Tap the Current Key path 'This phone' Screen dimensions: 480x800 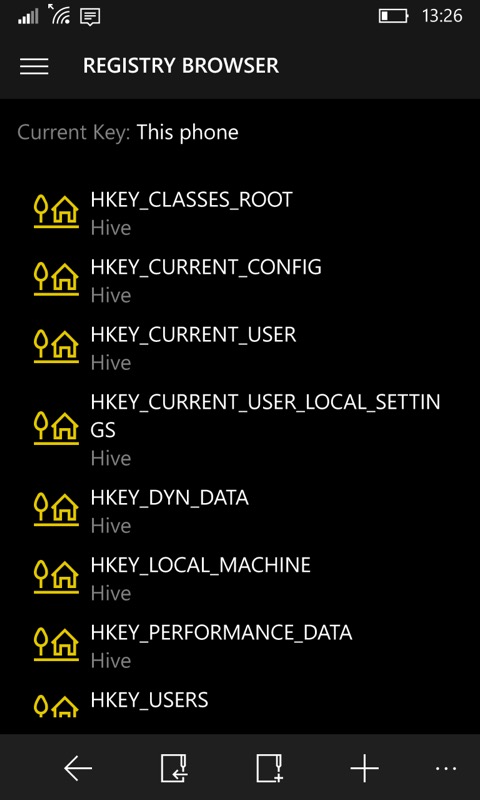[x=187, y=133]
